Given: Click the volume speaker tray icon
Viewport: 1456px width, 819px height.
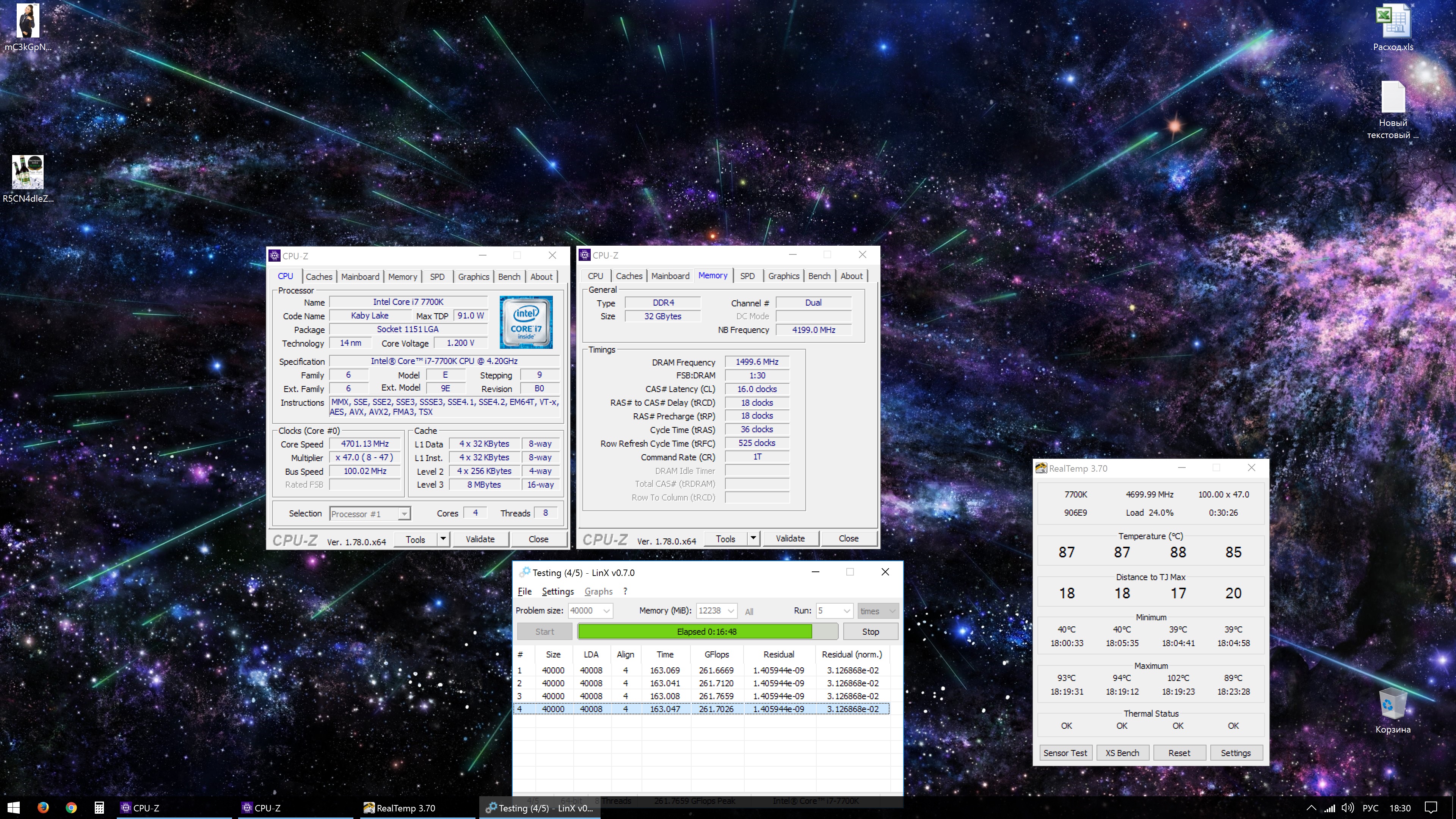Looking at the screenshot, I should tap(1348, 808).
